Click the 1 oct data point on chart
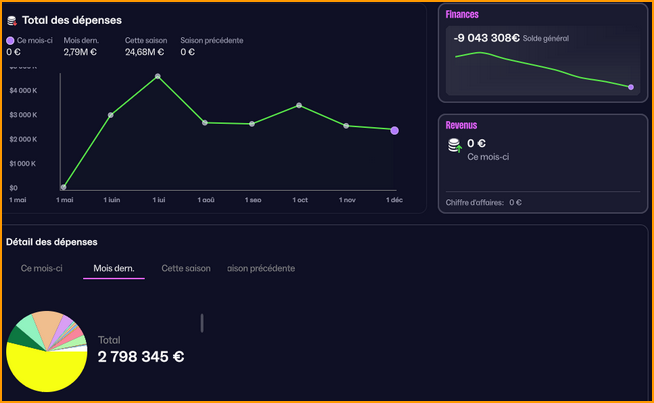This screenshot has height=403, width=654. tap(299, 105)
